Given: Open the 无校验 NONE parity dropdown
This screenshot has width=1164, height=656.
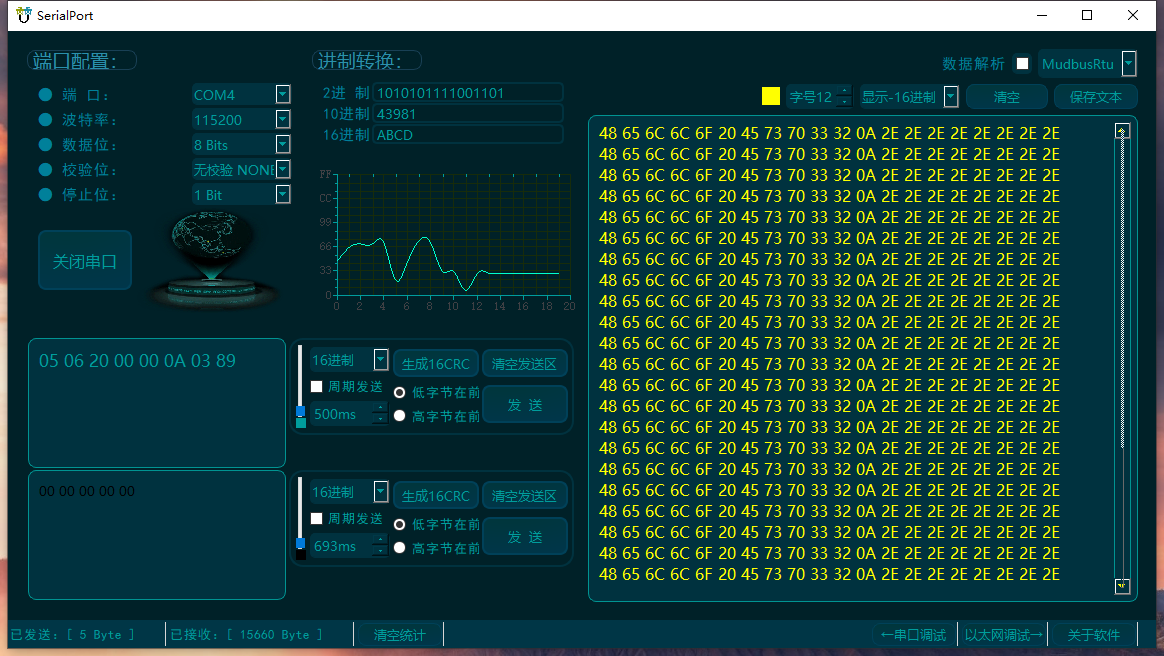Looking at the screenshot, I should click(x=283, y=169).
